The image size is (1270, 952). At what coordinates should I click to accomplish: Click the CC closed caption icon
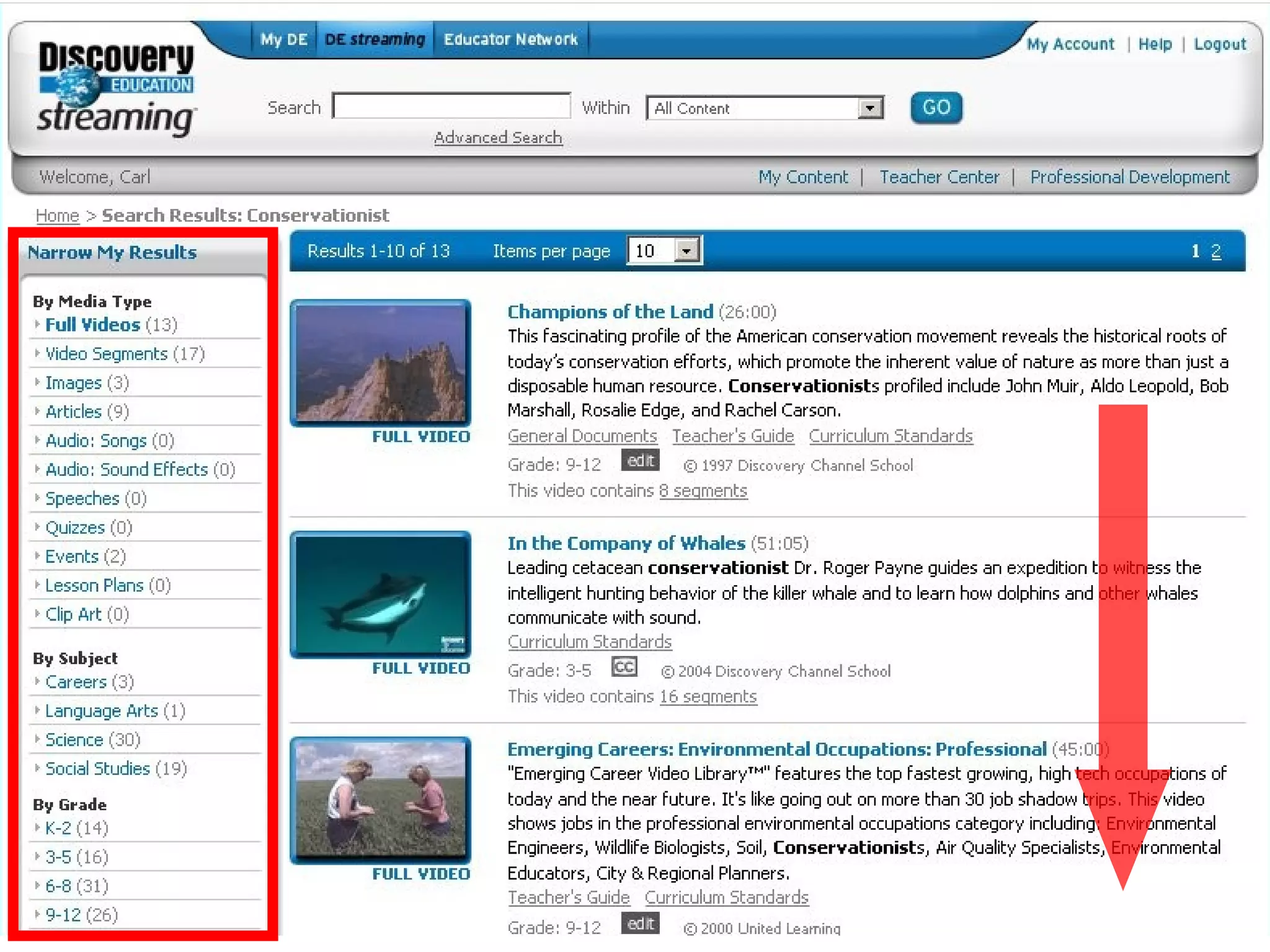(624, 667)
